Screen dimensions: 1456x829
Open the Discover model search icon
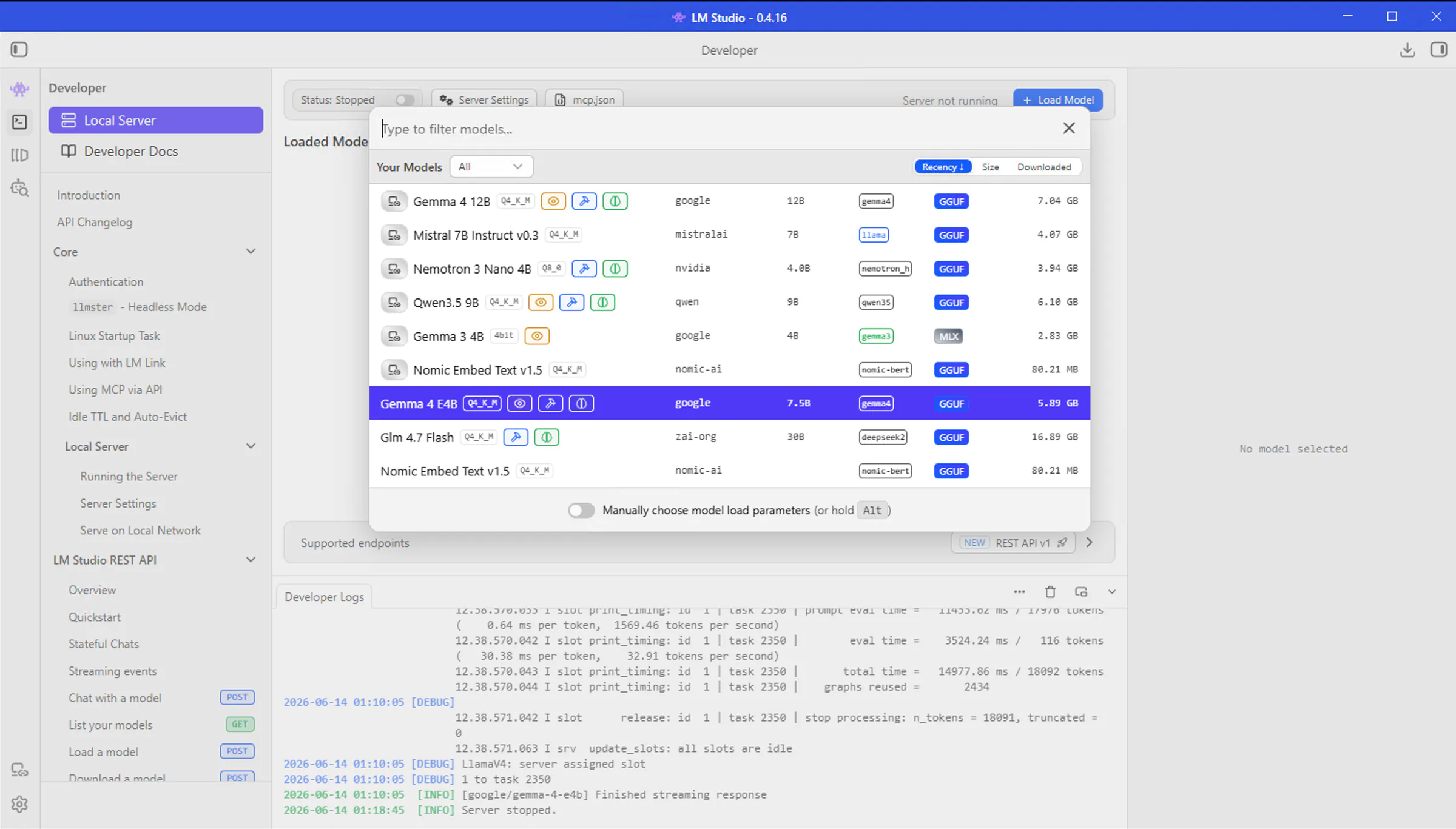(19, 188)
